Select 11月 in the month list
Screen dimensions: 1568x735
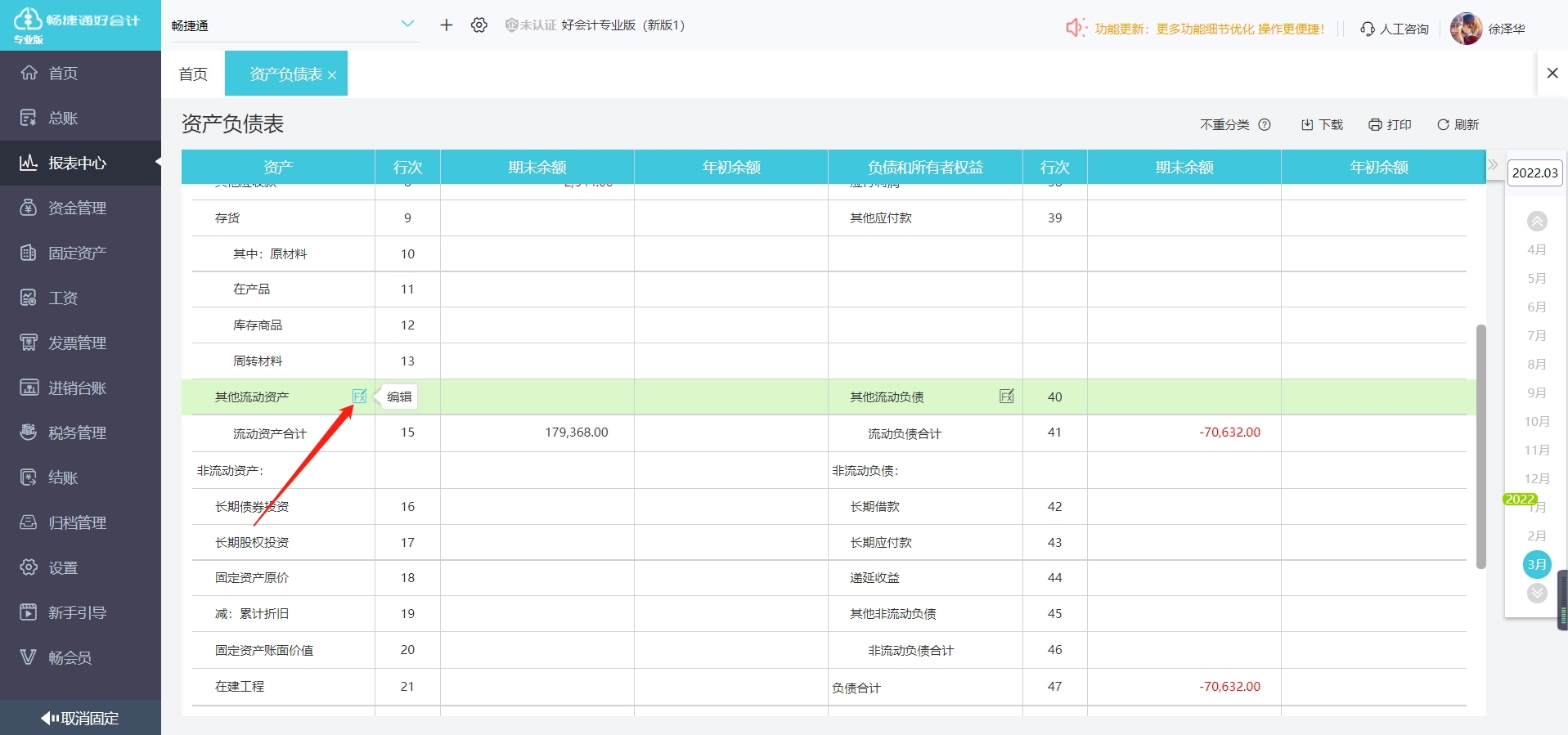[1537, 450]
